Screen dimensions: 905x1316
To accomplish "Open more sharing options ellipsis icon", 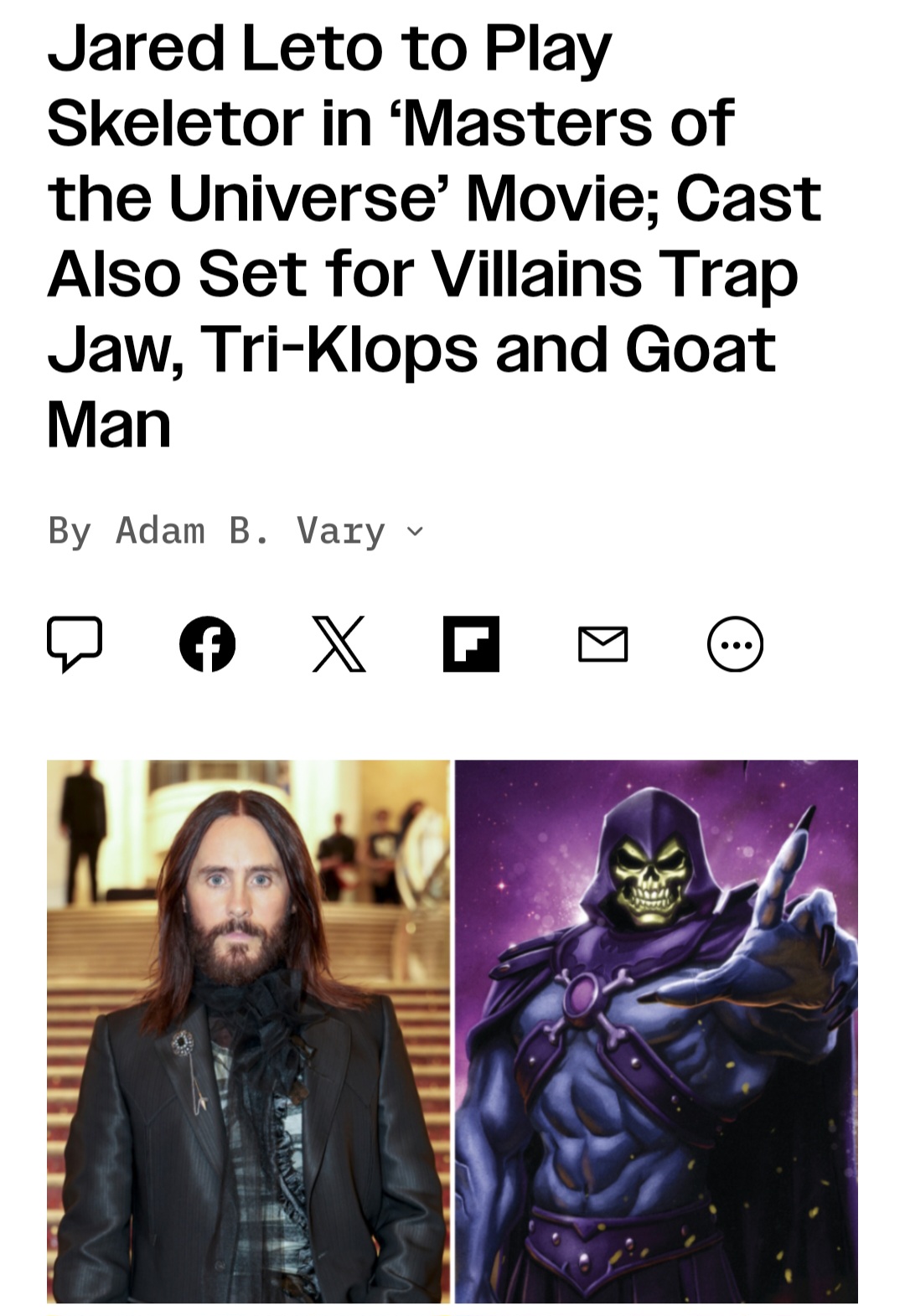I will [736, 644].
